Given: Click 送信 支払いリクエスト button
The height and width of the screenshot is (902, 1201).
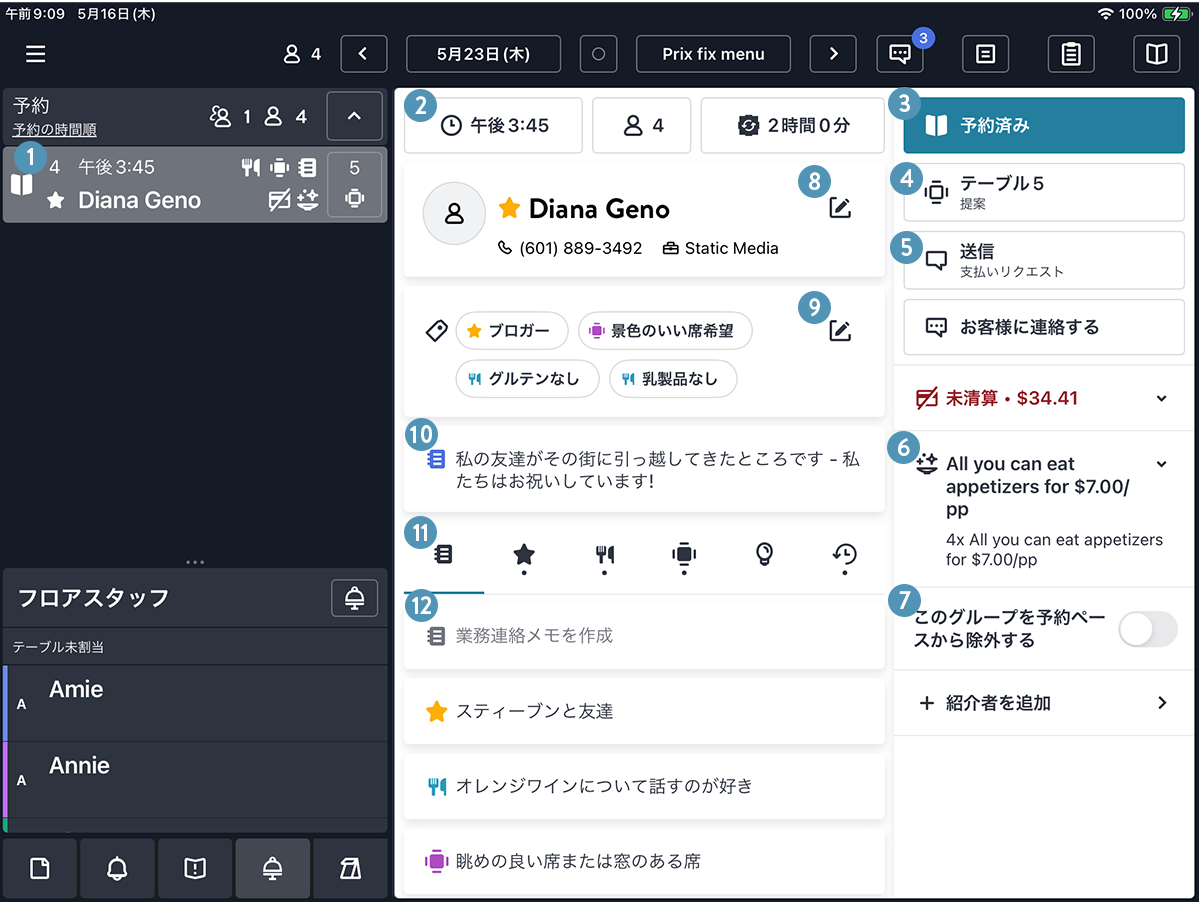Looking at the screenshot, I should [1044, 260].
